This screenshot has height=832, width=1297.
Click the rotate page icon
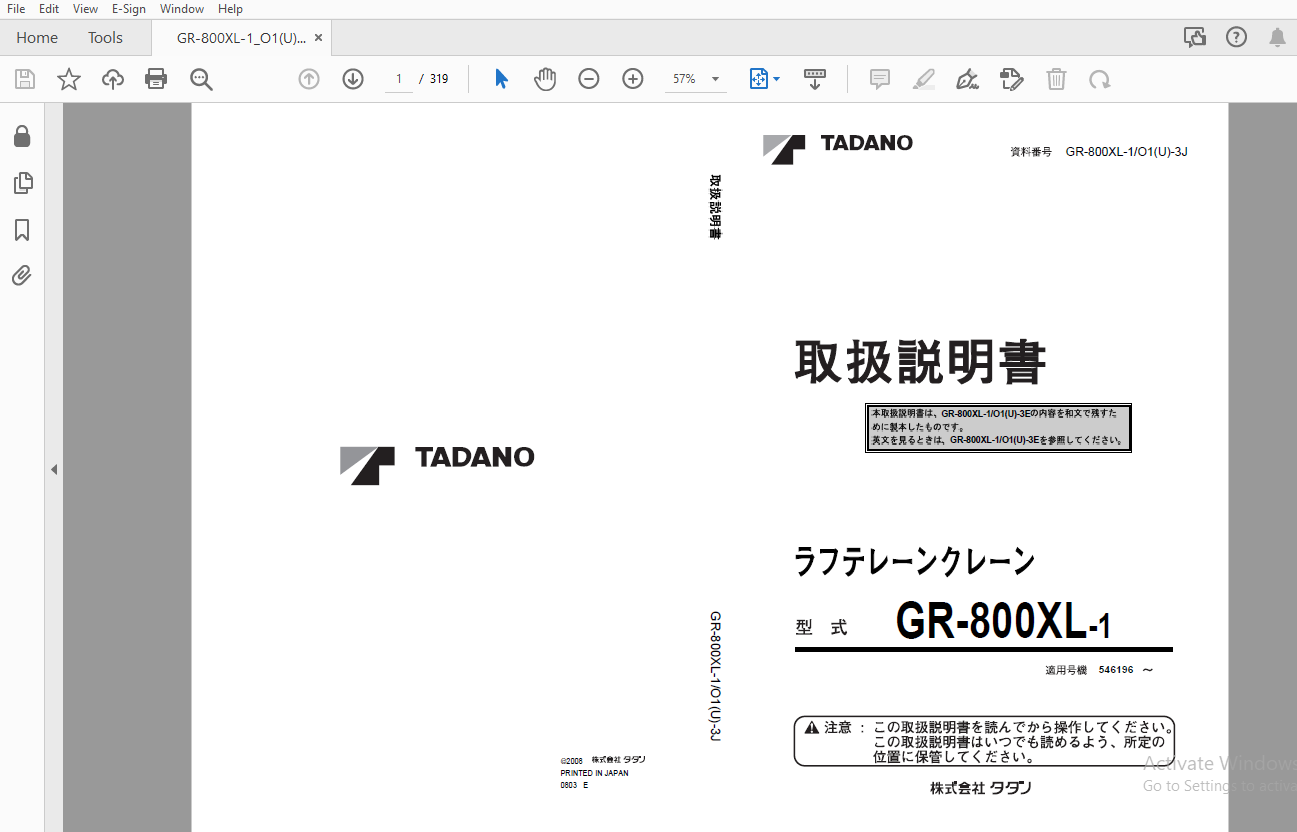1100,79
